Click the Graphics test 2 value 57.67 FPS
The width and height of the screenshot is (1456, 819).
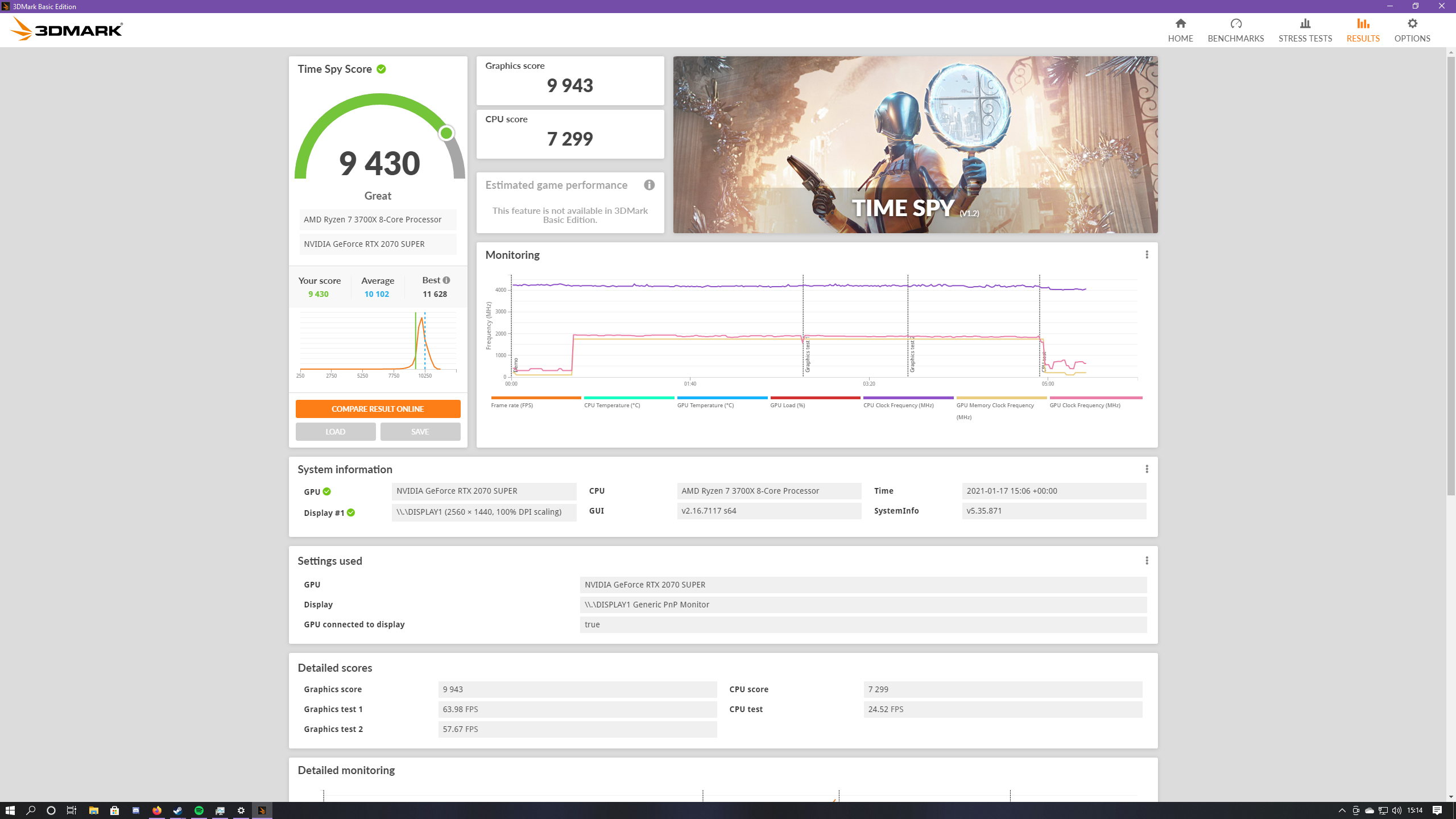tap(577, 729)
